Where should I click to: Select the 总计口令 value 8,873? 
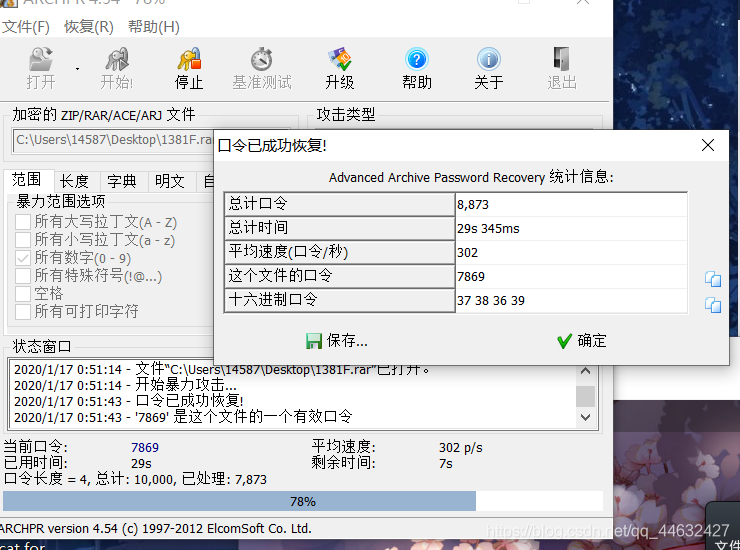click(571, 204)
